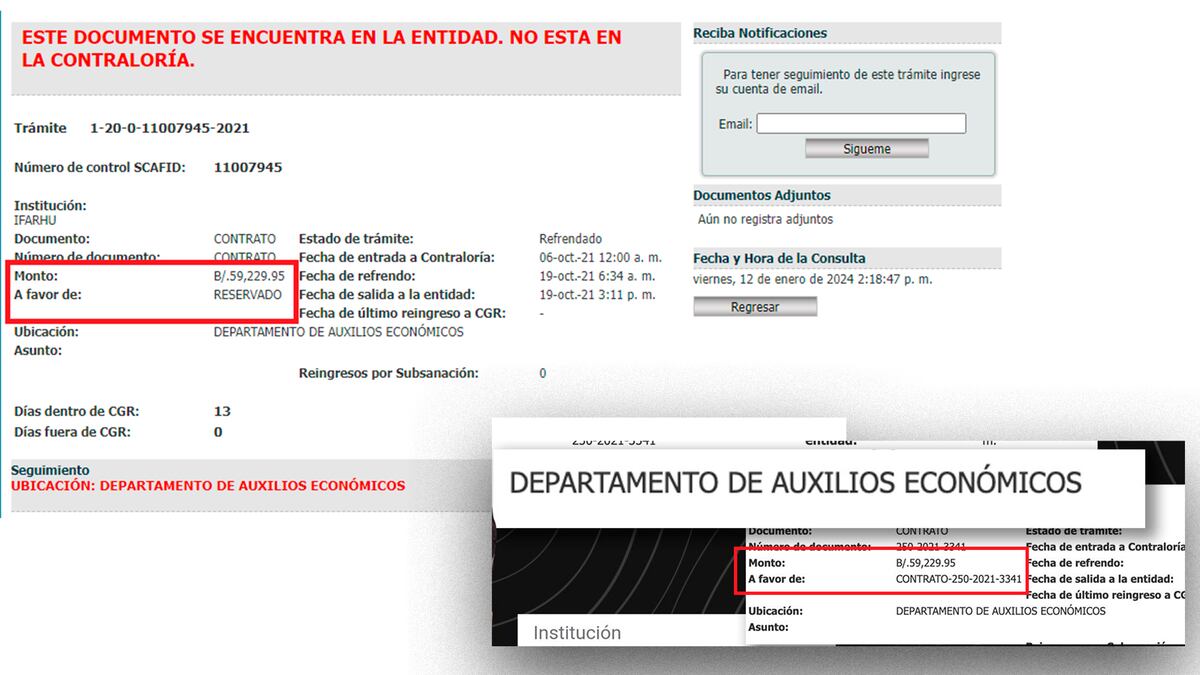Viewport: 1200px width, 675px height.
Task: Select CONTRATO-250-2021-3341 in the inset image
Action: coord(958,579)
